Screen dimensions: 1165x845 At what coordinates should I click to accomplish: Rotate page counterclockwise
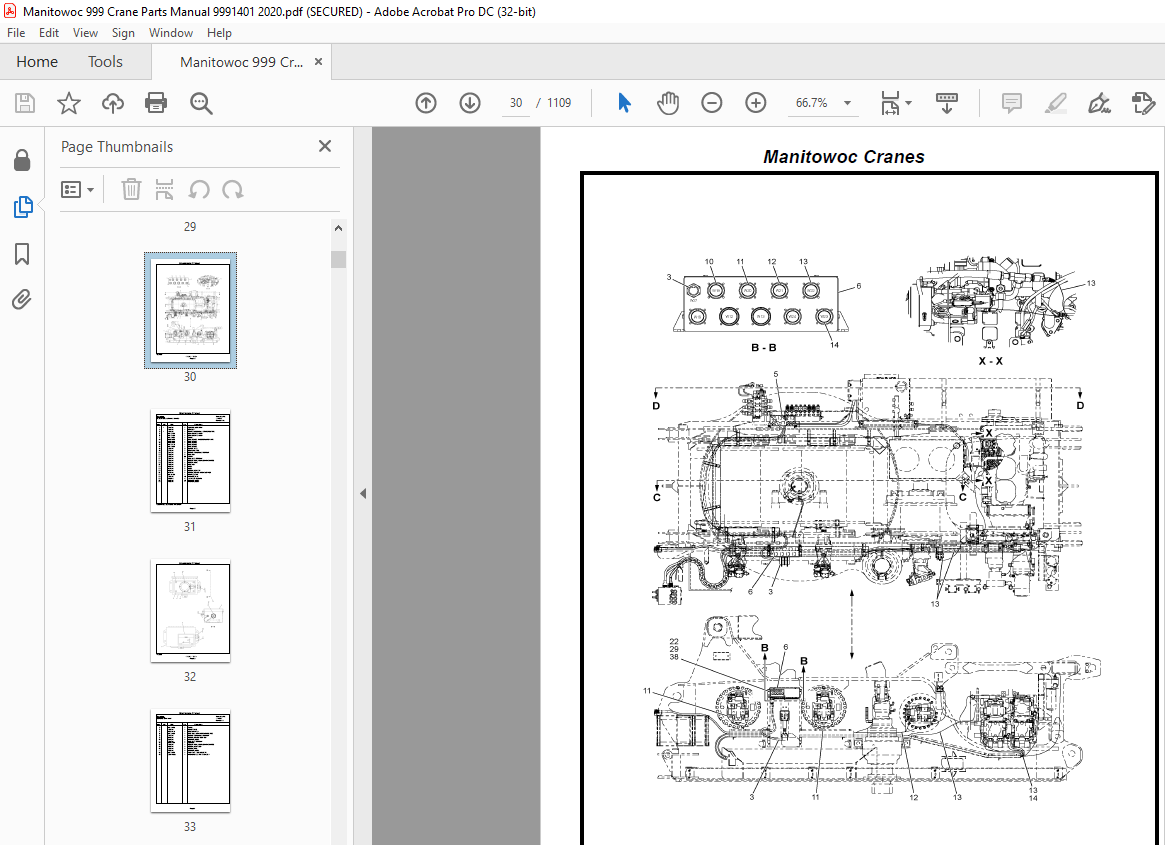198,190
